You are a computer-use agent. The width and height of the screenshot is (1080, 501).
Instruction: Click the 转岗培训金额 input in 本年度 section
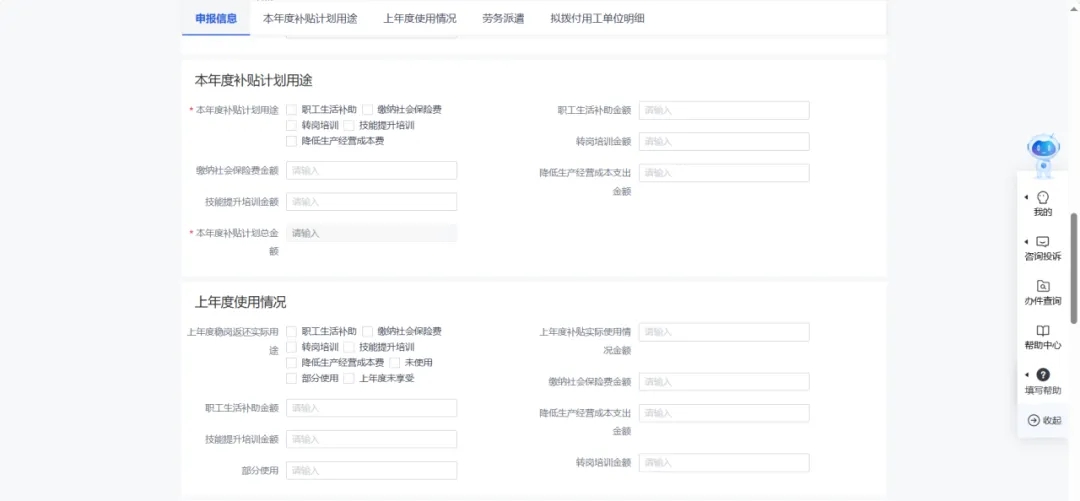pos(724,142)
